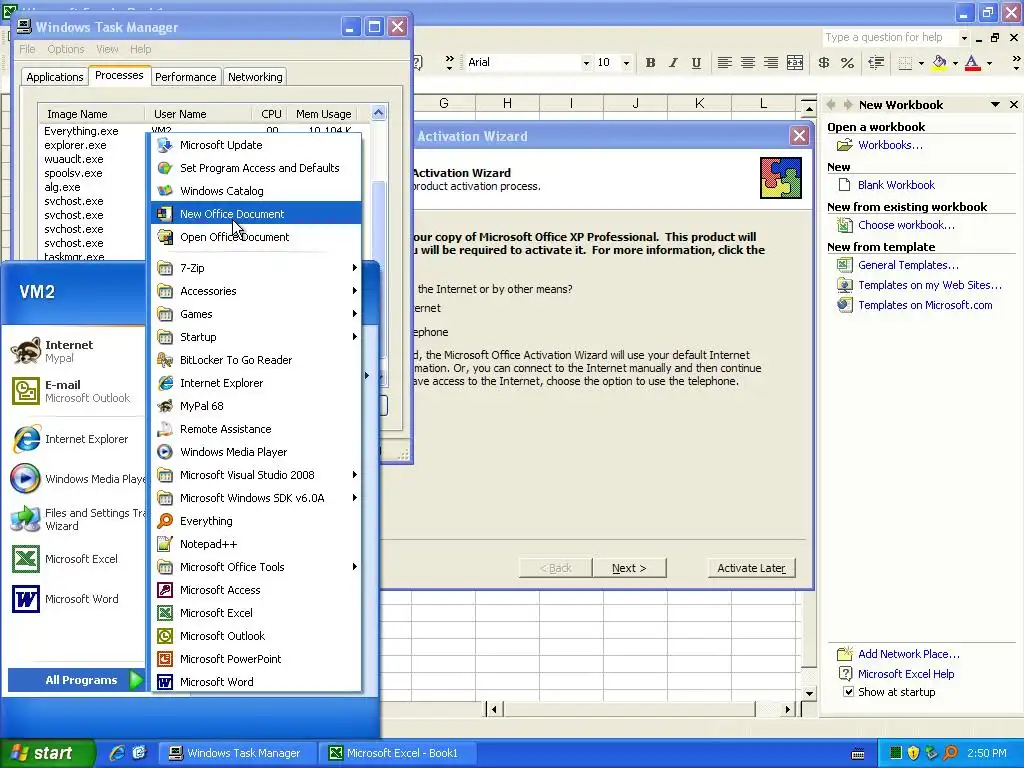1024x768 pixels.
Task: Open the font size dropdown showing 10
Action: (626, 63)
